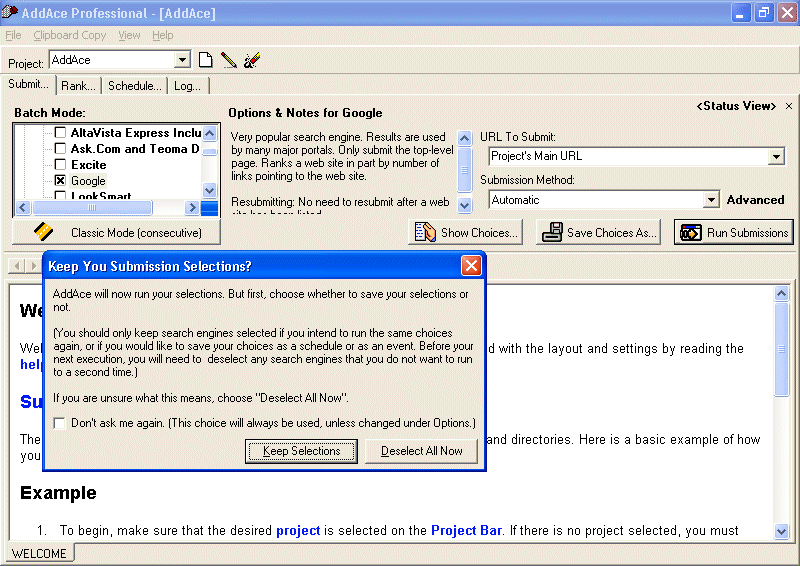The width and height of the screenshot is (800, 566).
Task: Uncheck the Google checkbox
Action: (x=60, y=180)
